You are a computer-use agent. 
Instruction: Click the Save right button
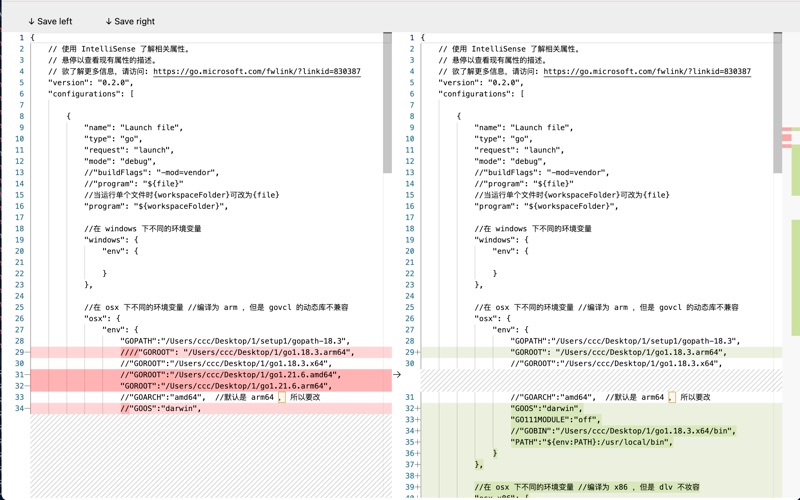(130, 21)
